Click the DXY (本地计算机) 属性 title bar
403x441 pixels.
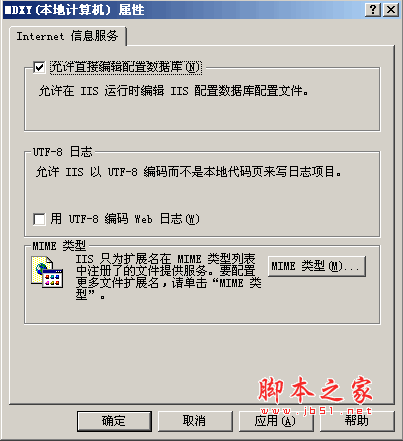(x=200, y=10)
